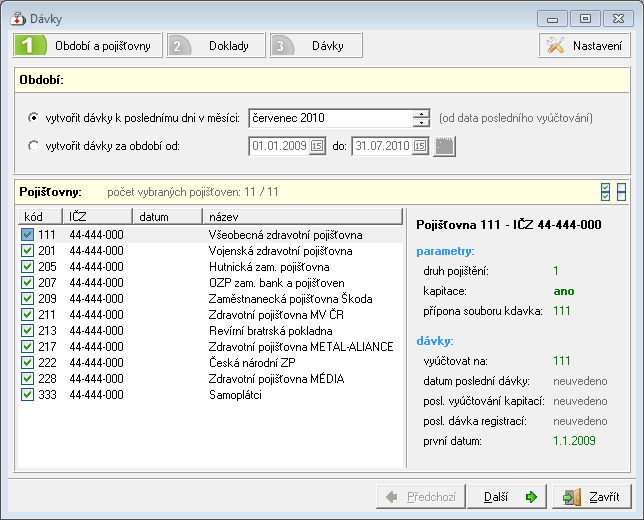
Task: Toggle checkbox for insurer 111 Všeobecná
Action: point(28,235)
